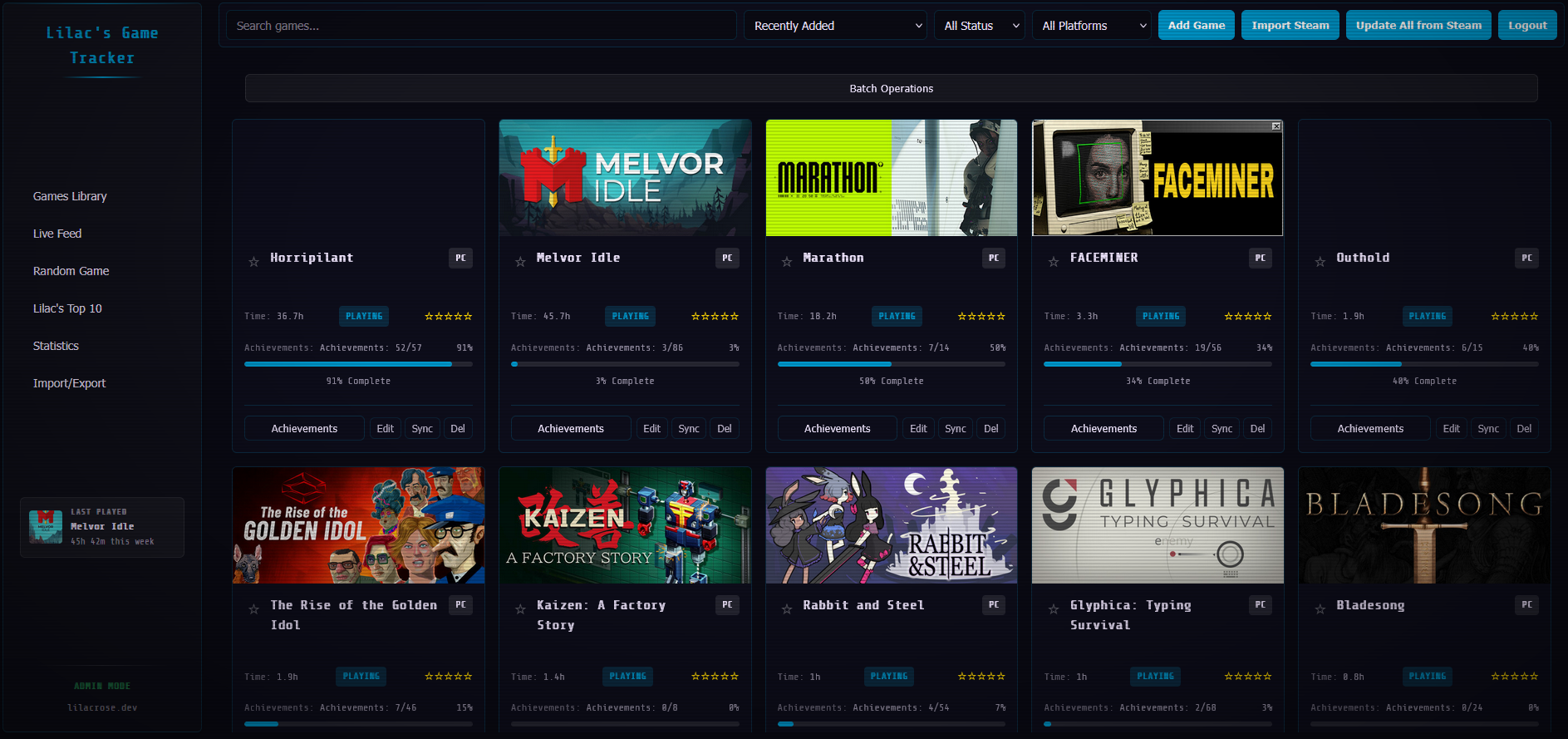Open Glyphica Typing Survival banner
Image resolution: width=1568 pixels, height=739 pixels.
[1158, 525]
